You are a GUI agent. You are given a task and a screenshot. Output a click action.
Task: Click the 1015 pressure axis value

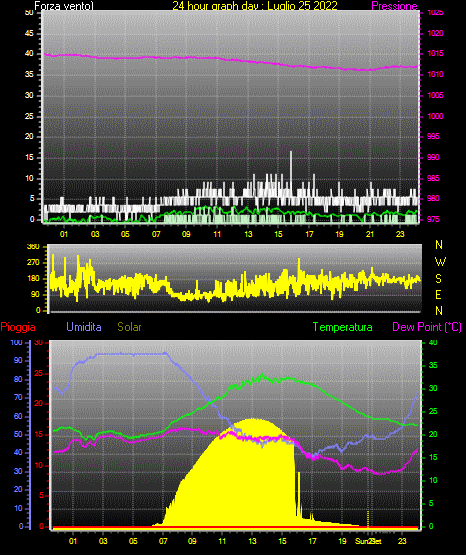(x=435, y=53)
